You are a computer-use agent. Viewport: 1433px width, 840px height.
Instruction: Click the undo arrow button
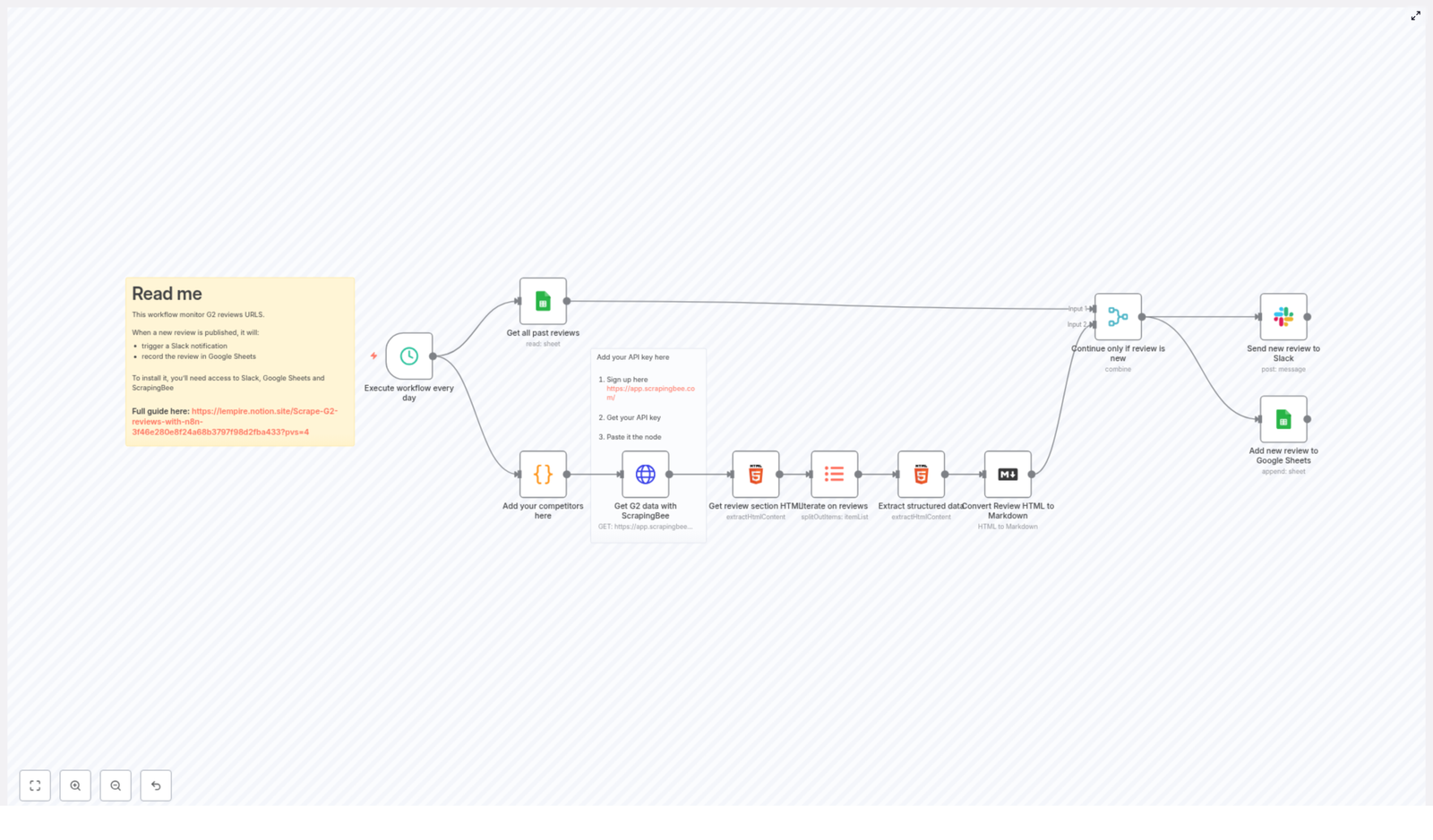pyautogui.click(x=156, y=785)
